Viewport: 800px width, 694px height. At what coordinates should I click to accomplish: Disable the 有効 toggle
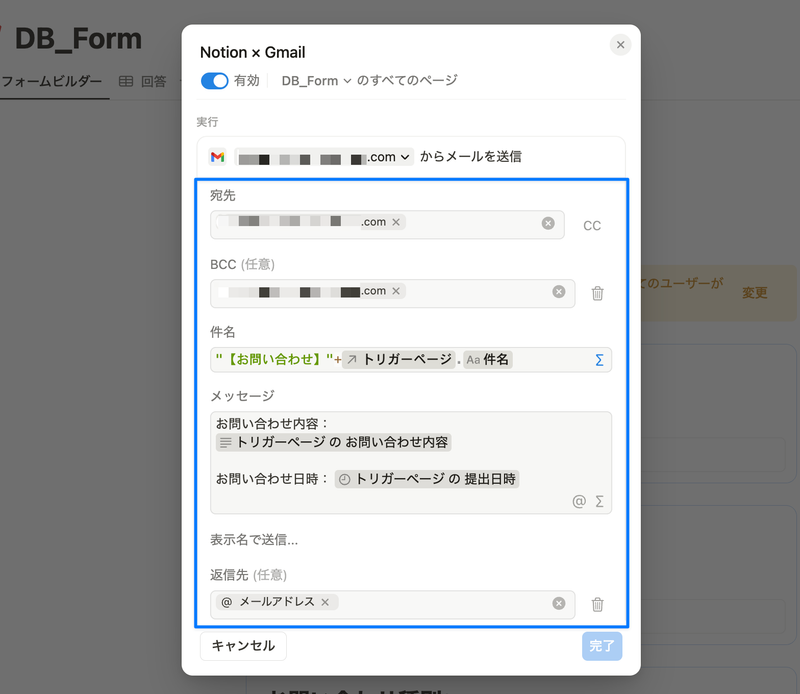[215, 81]
